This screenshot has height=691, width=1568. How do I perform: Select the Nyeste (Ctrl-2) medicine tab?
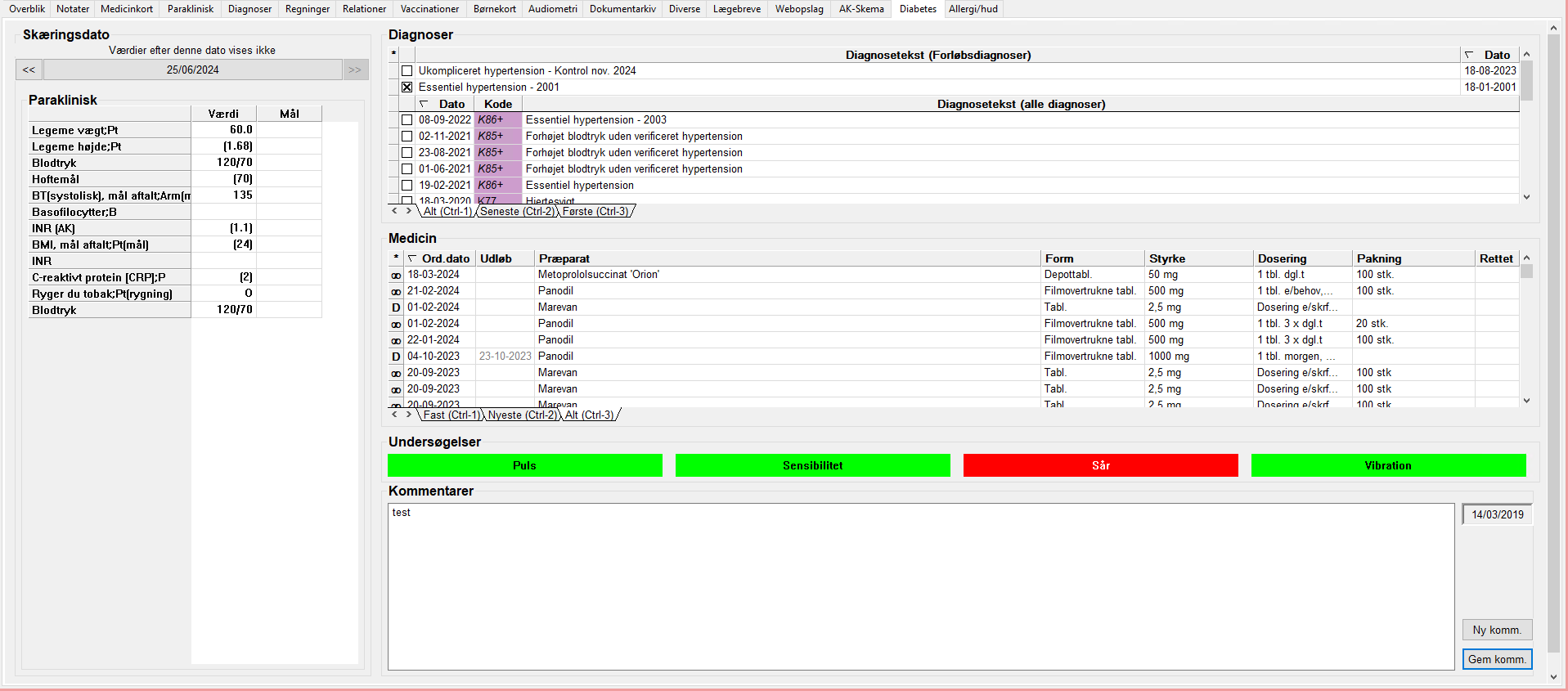pyautogui.click(x=522, y=415)
